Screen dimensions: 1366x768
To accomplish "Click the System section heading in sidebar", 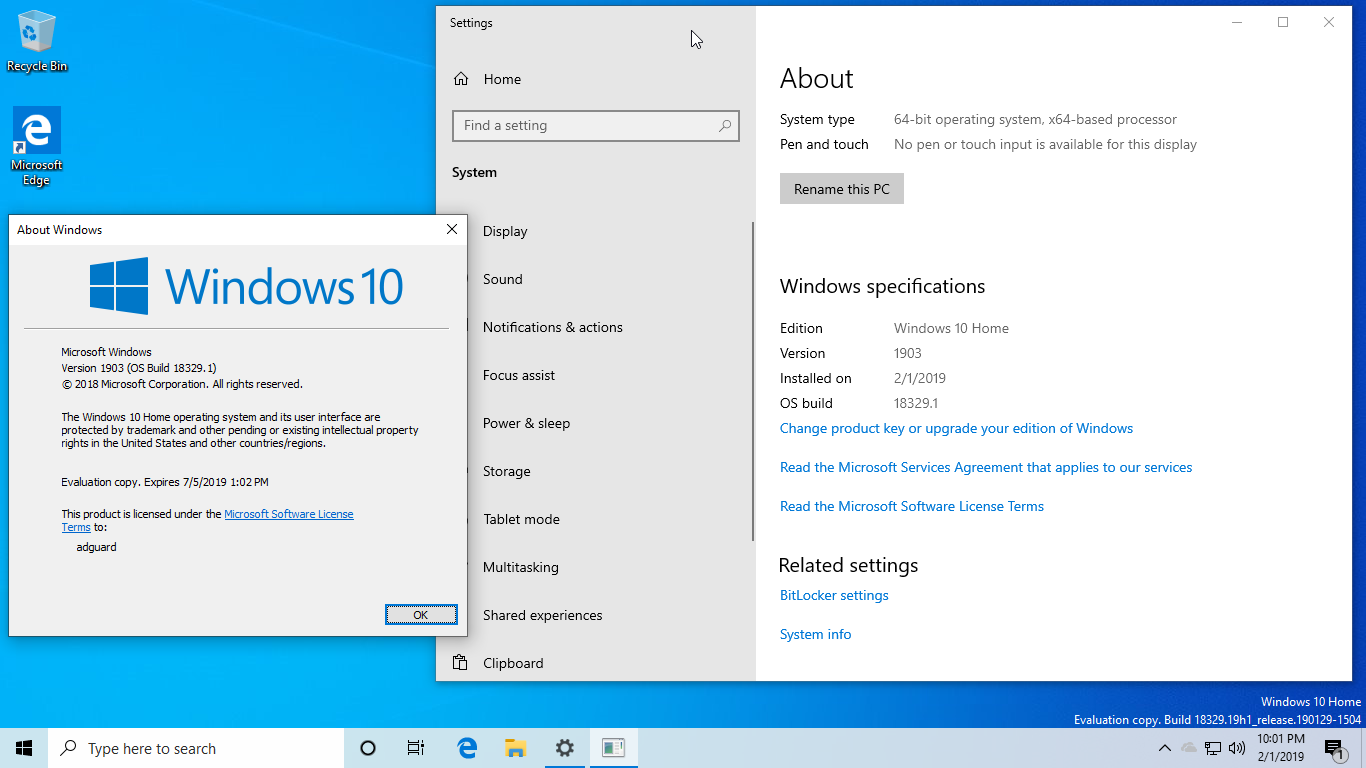I will pyautogui.click(x=474, y=172).
